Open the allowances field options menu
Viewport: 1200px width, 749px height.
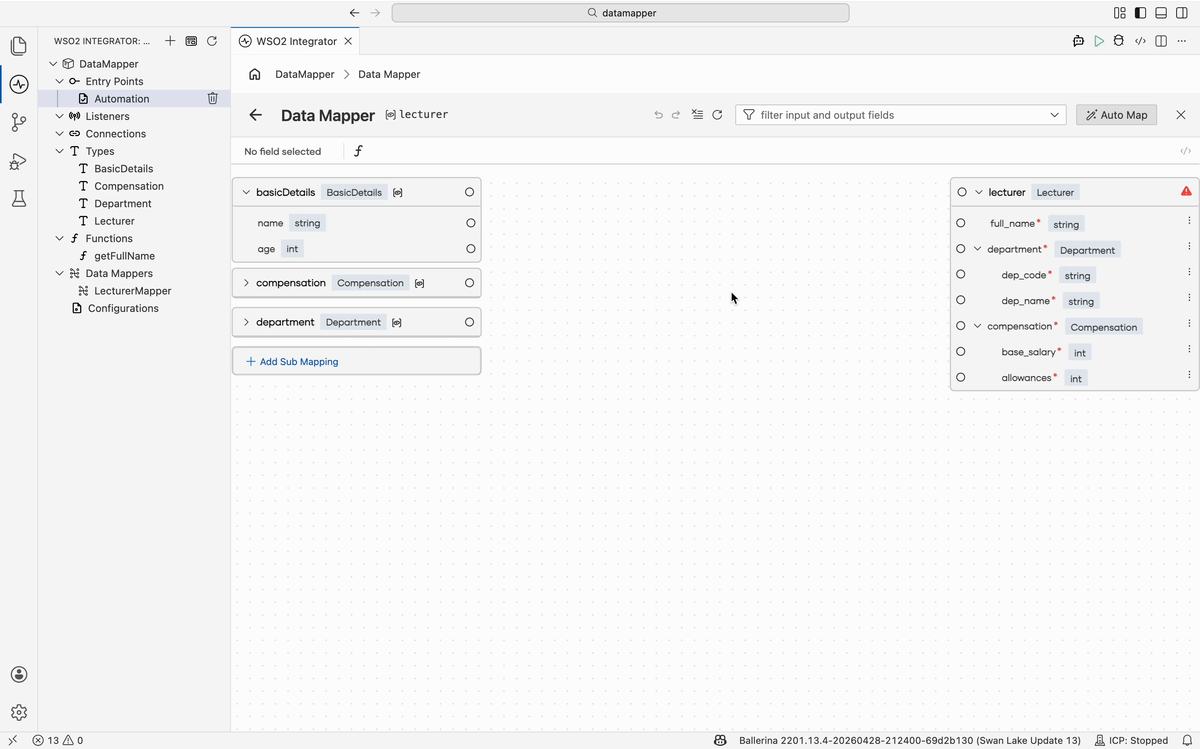(1189, 375)
